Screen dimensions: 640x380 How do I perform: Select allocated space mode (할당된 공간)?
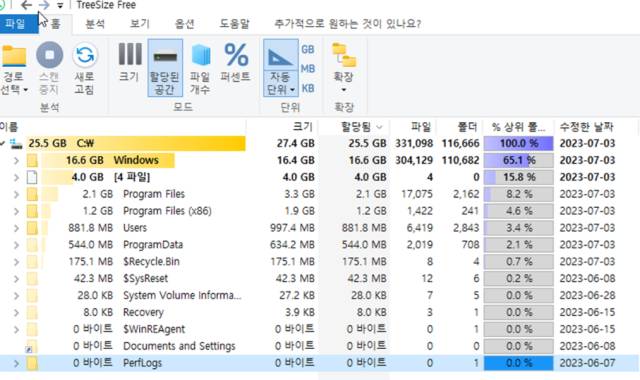point(165,68)
